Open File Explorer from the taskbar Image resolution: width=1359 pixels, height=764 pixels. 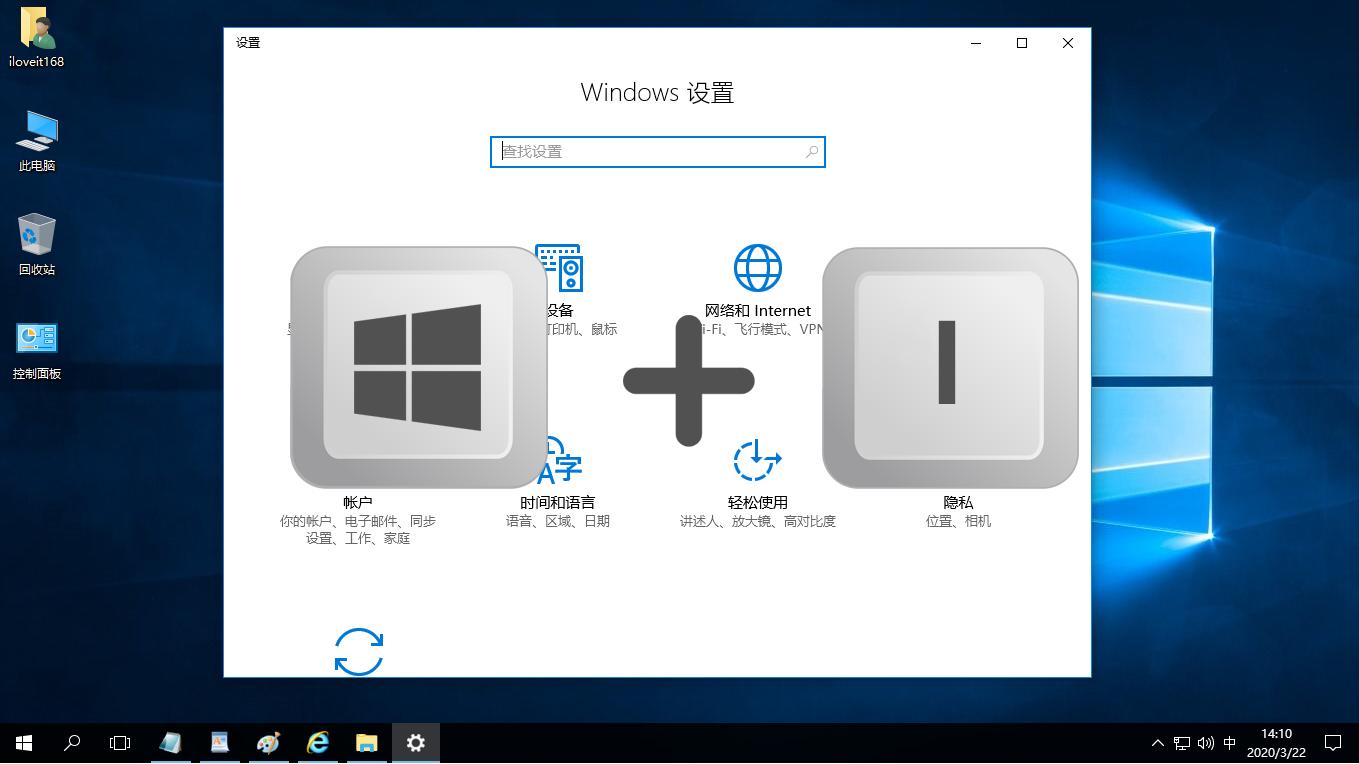click(x=366, y=743)
